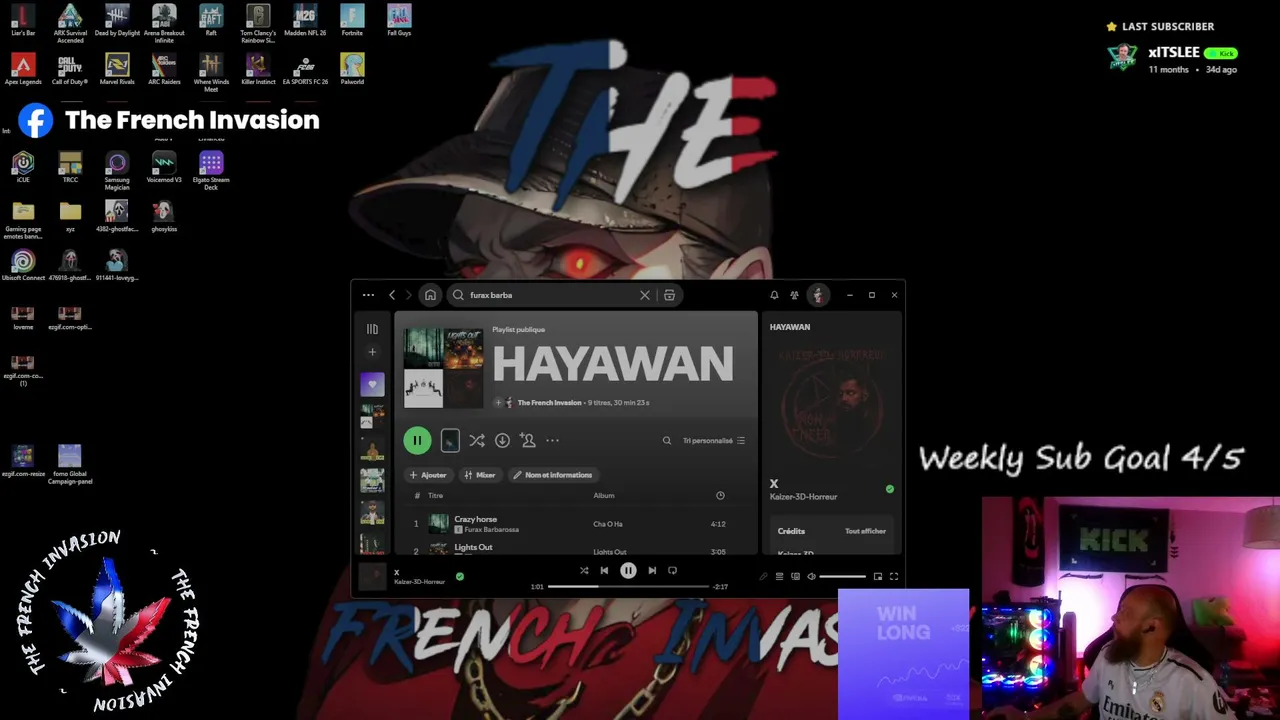Sort by Titre column header
Screen dimensions: 1280x720
coord(435,495)
